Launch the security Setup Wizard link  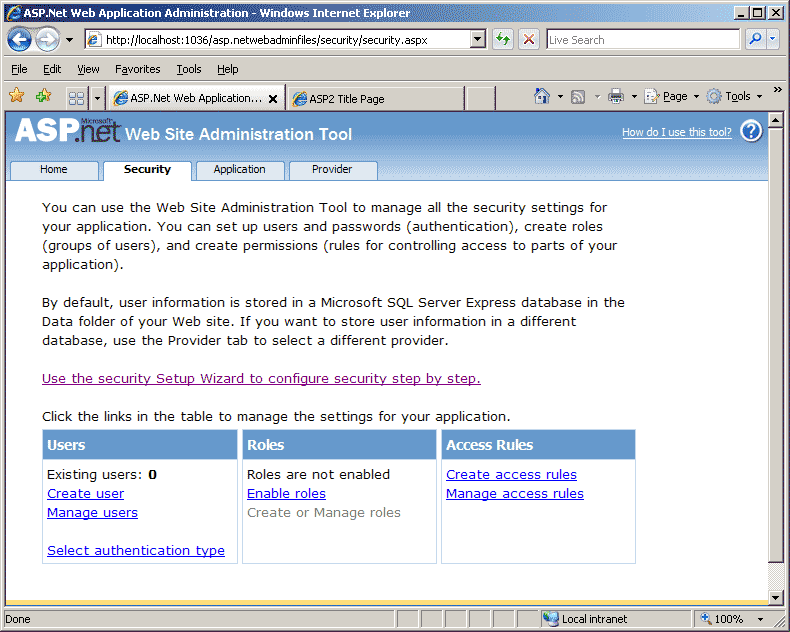261,378
